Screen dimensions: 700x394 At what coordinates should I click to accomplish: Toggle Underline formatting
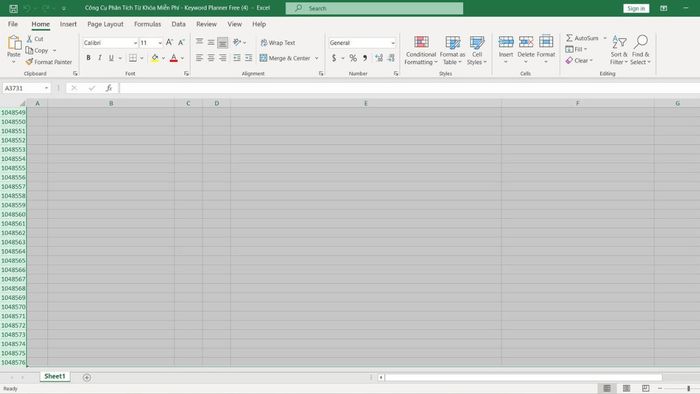111,58
